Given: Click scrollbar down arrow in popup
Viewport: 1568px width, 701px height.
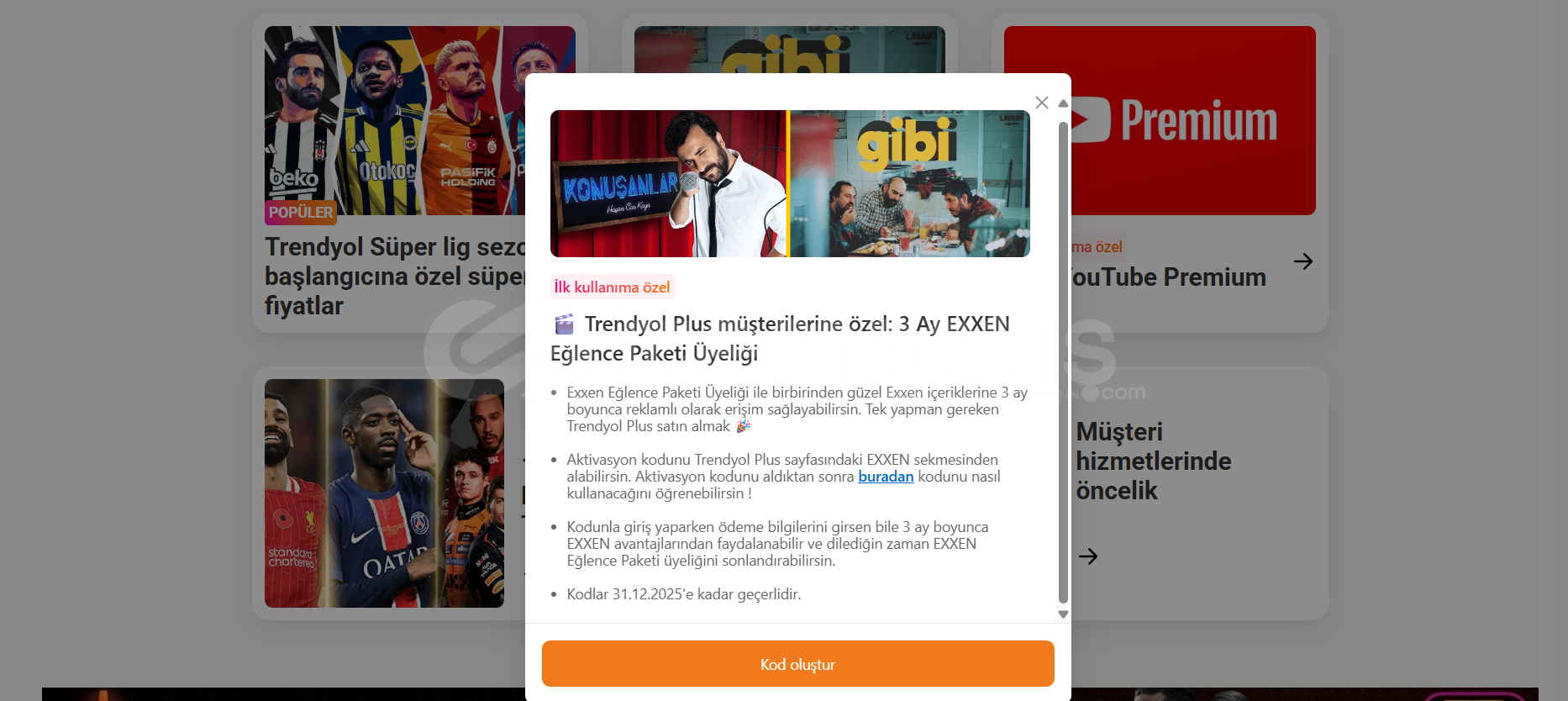Looking at the screenshot, I should (x=1063, y=614).
